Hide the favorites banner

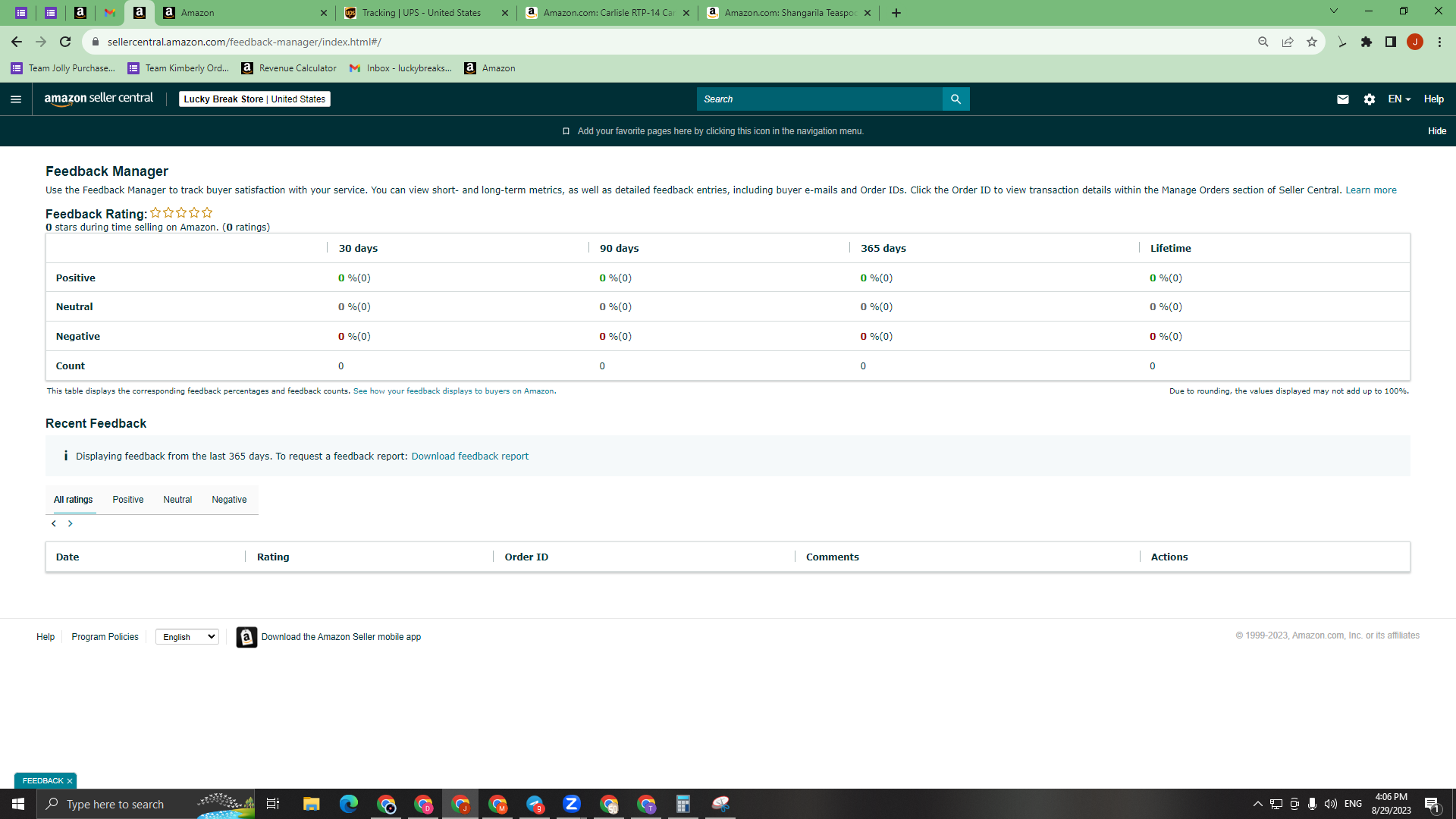1437,131
